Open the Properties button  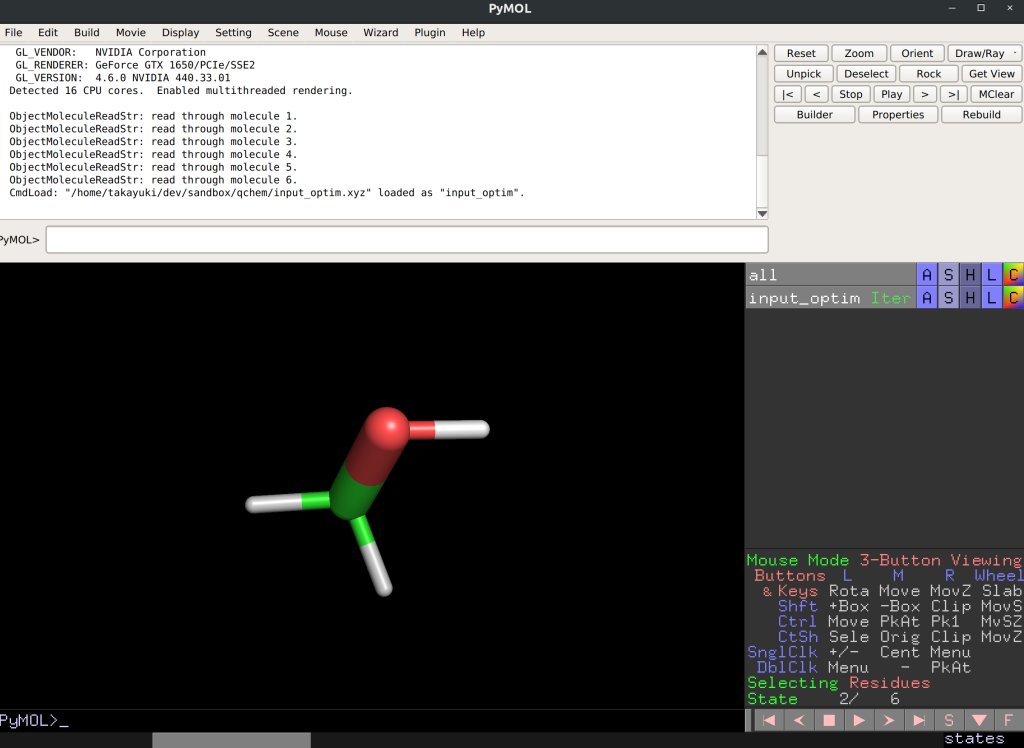[898, 114]
